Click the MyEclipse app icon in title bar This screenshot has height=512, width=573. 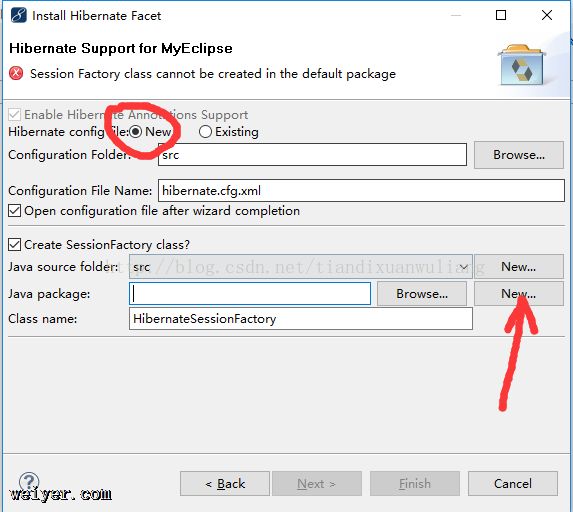click(x=19, y=15)
